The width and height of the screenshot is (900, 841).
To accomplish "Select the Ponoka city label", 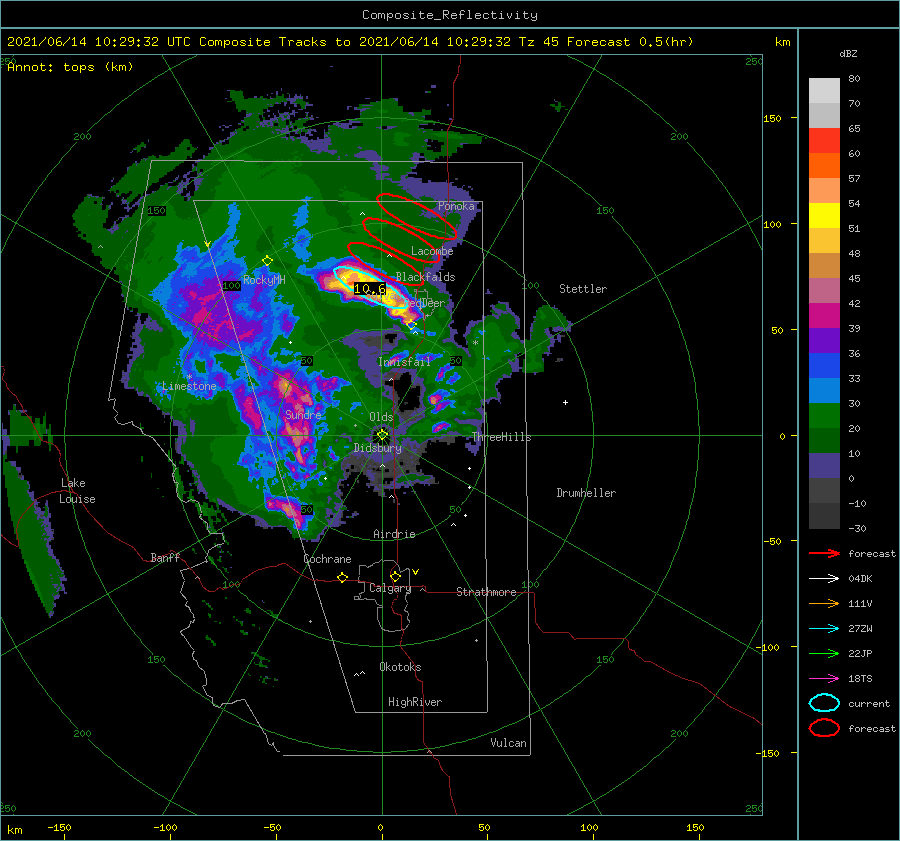I will [456, 206].
